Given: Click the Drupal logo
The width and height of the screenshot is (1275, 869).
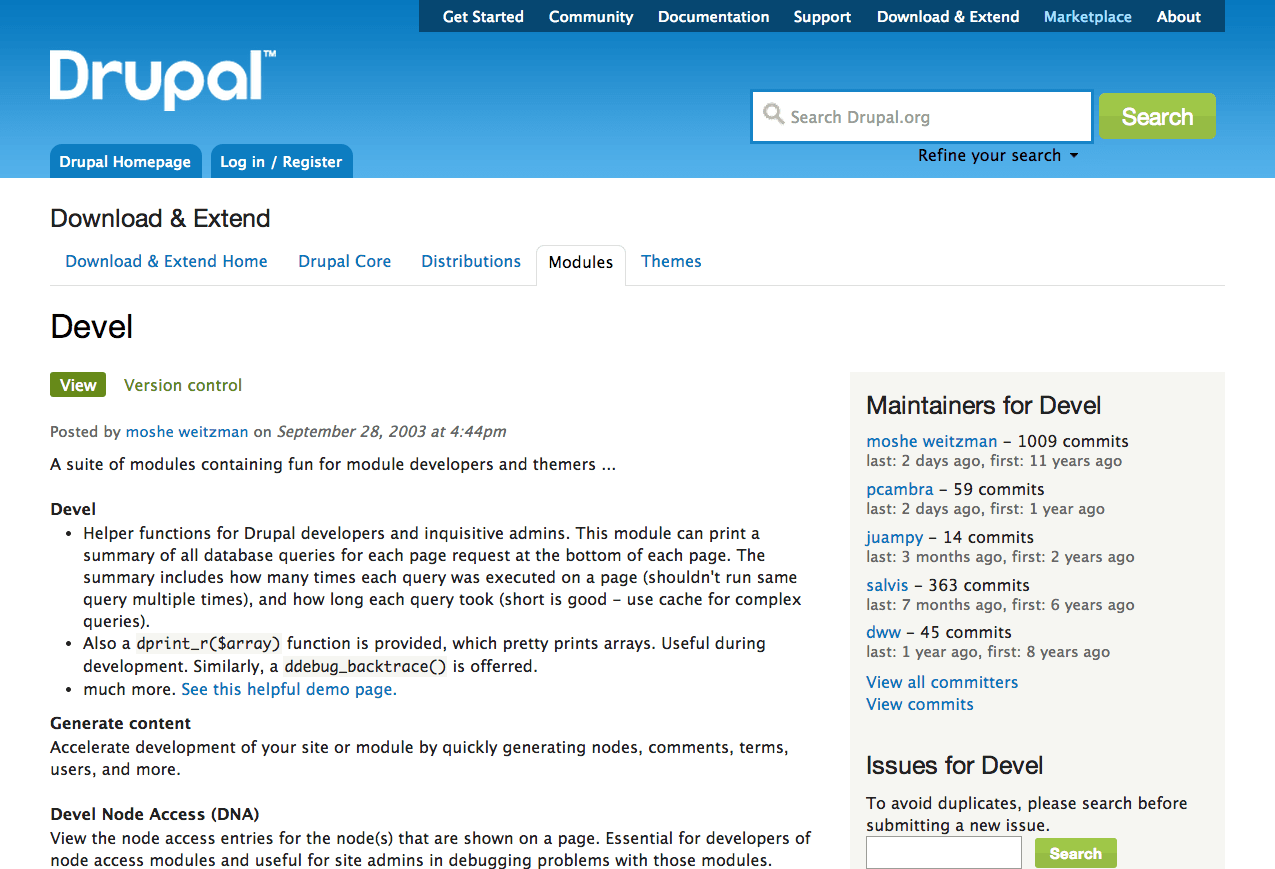Looking at the screenshot, I should click(x=163, y=80).
